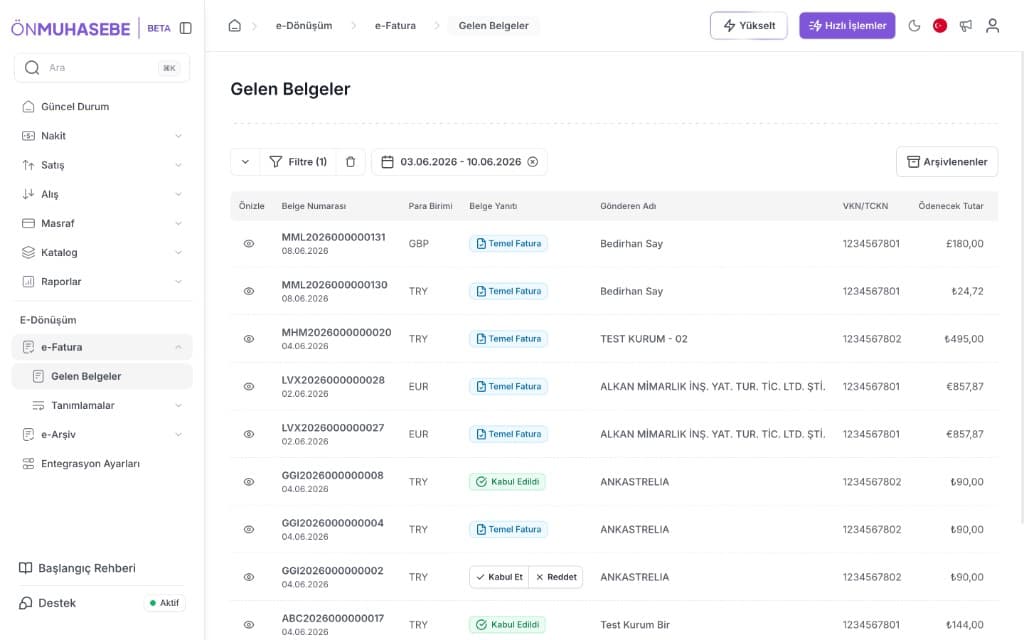Image resolution: width=1024 pixels, height=640 pixels.
Task: Select Gelen Belgeler in sidebar
Action: pyautogui.click(x=102, y=376)
